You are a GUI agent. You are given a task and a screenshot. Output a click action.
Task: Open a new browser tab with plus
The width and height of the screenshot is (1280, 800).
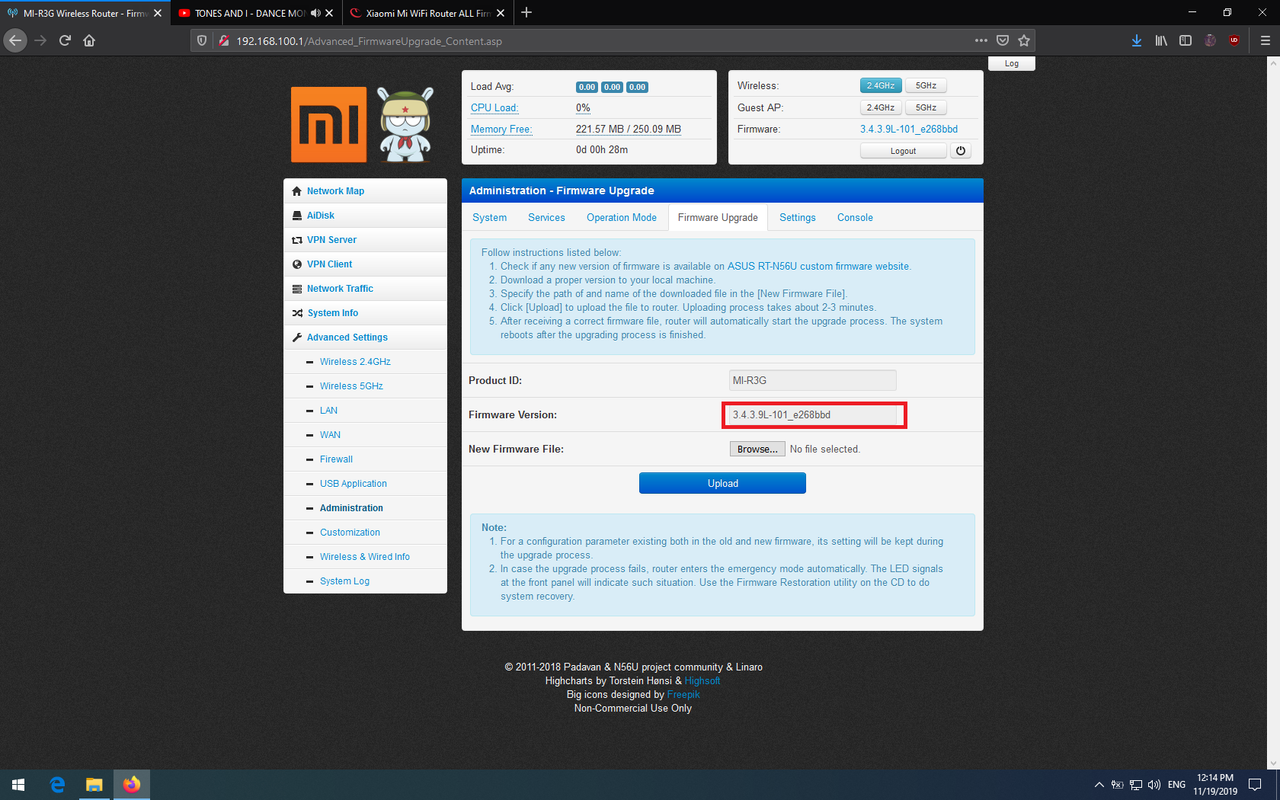pyautogui.click(x=527, y=13)
